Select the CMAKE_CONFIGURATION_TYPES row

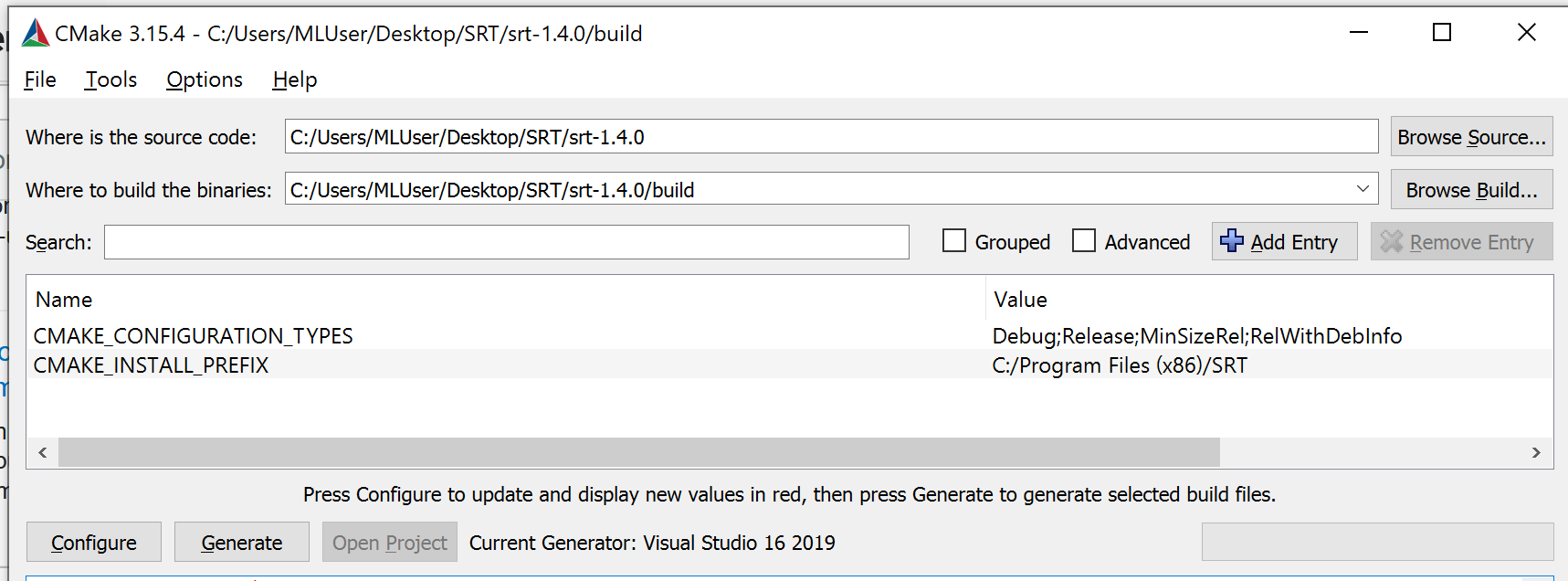(789, 335)
